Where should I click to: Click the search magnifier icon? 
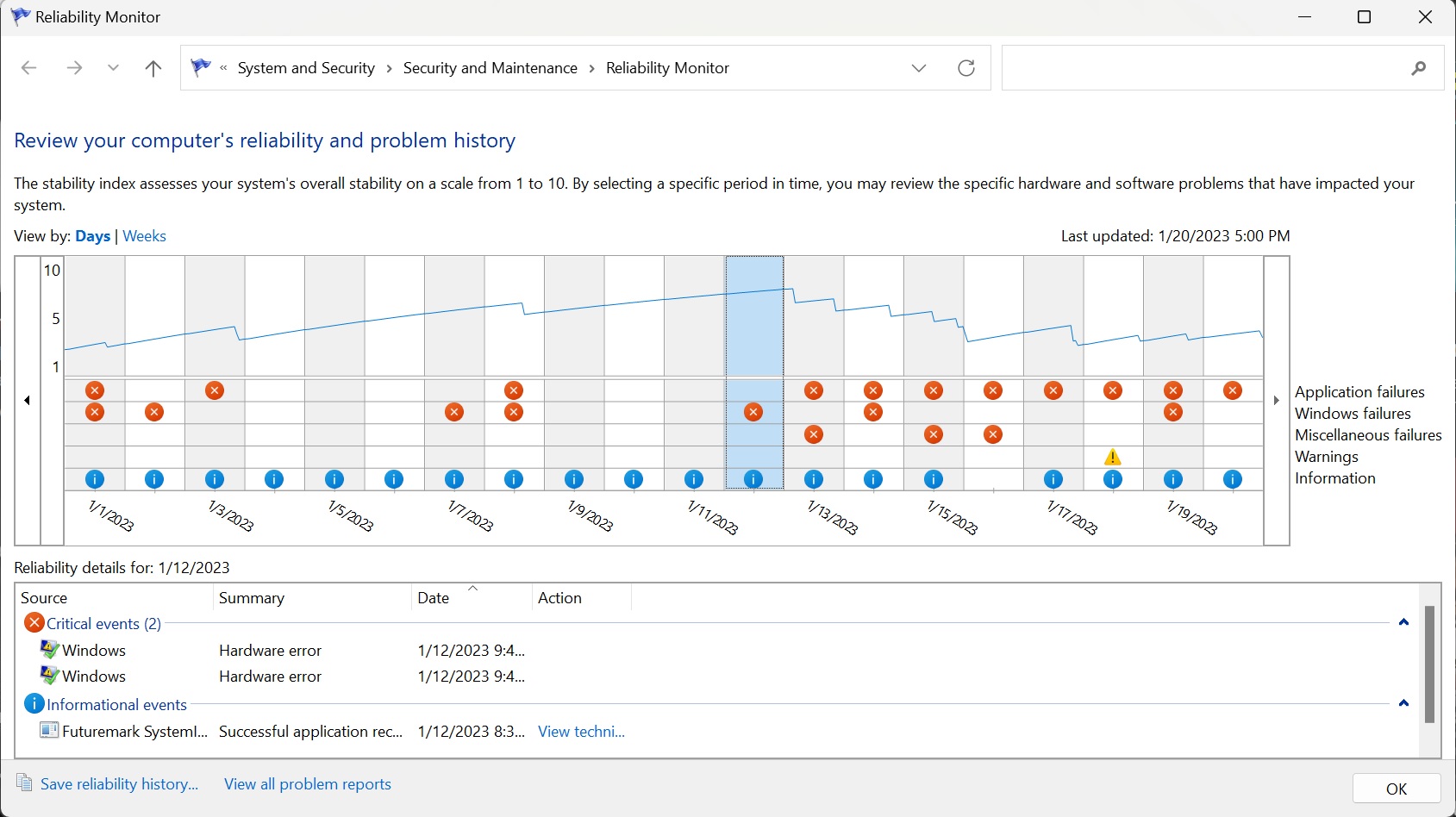pos(1419,68)
